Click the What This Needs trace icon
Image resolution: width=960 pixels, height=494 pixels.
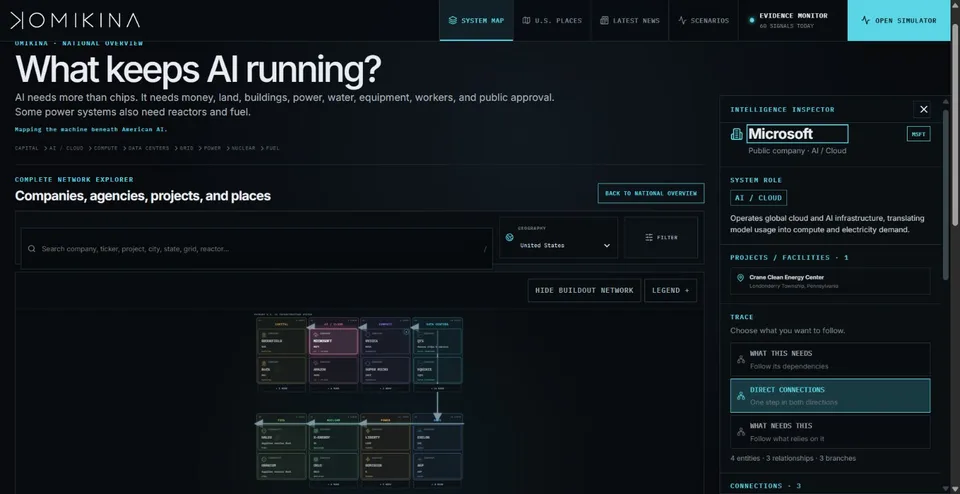[741, 360]
